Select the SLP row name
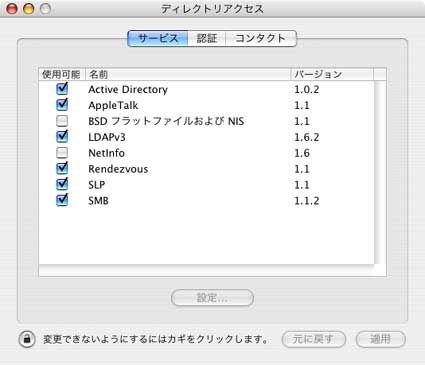The image size is (425, 365). tap(97, 185)
